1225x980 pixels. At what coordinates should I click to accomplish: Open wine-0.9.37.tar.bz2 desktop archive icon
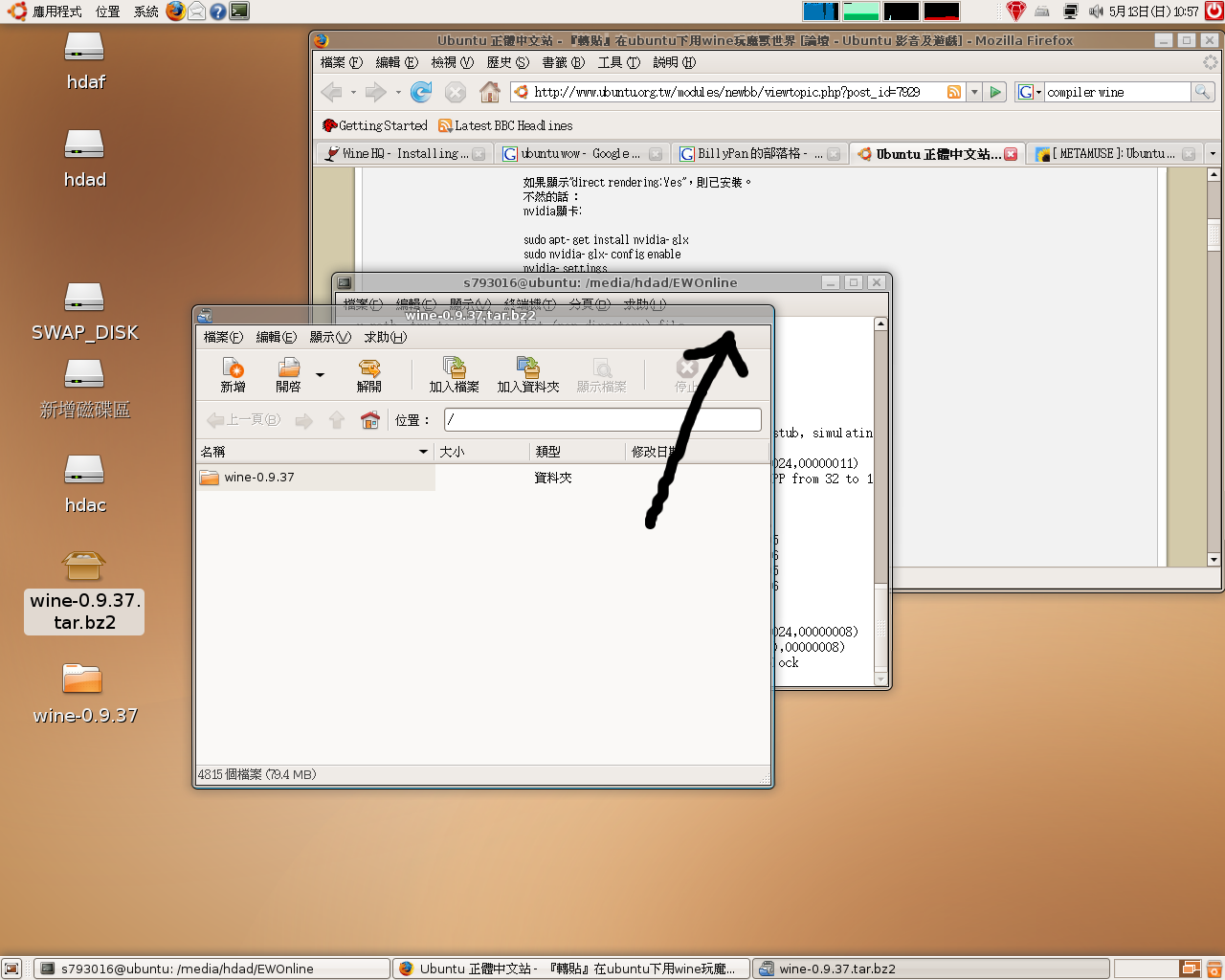[84, 567]
